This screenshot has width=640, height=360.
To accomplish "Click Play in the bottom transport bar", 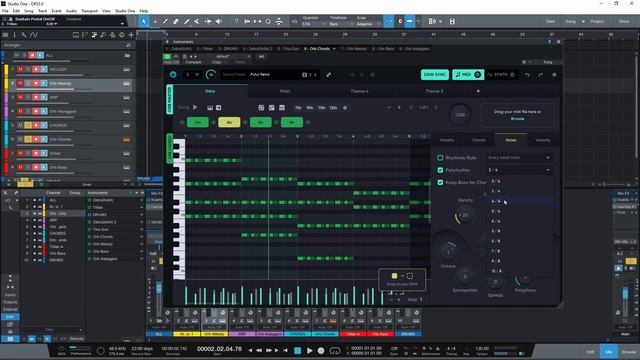I will point(309,351).
